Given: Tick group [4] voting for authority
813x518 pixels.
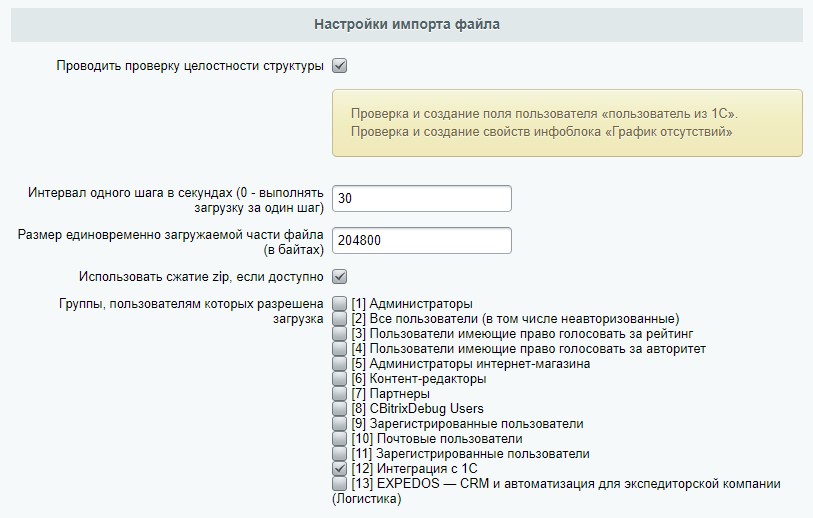Looking at the screenshot, I should point(341,349).
